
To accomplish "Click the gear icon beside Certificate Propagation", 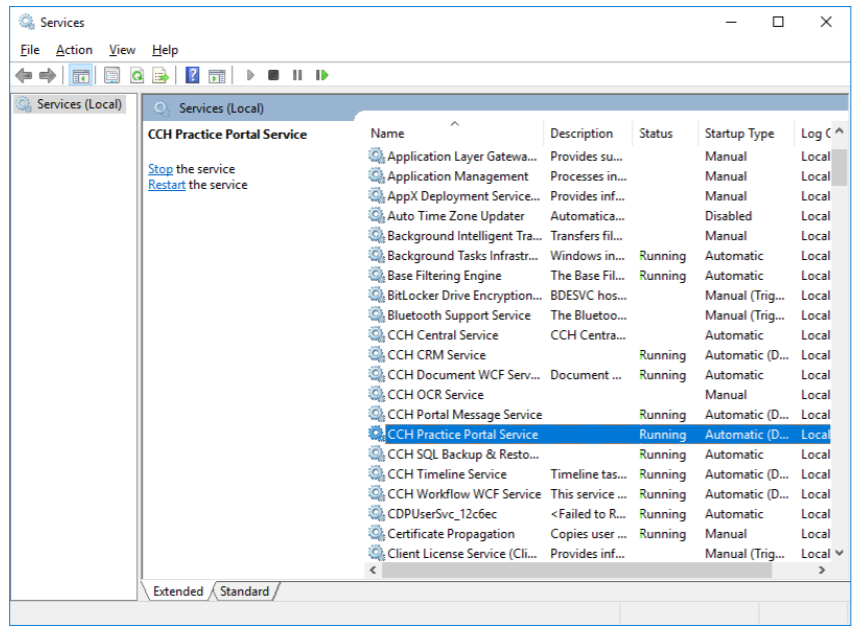I will 376,533.
